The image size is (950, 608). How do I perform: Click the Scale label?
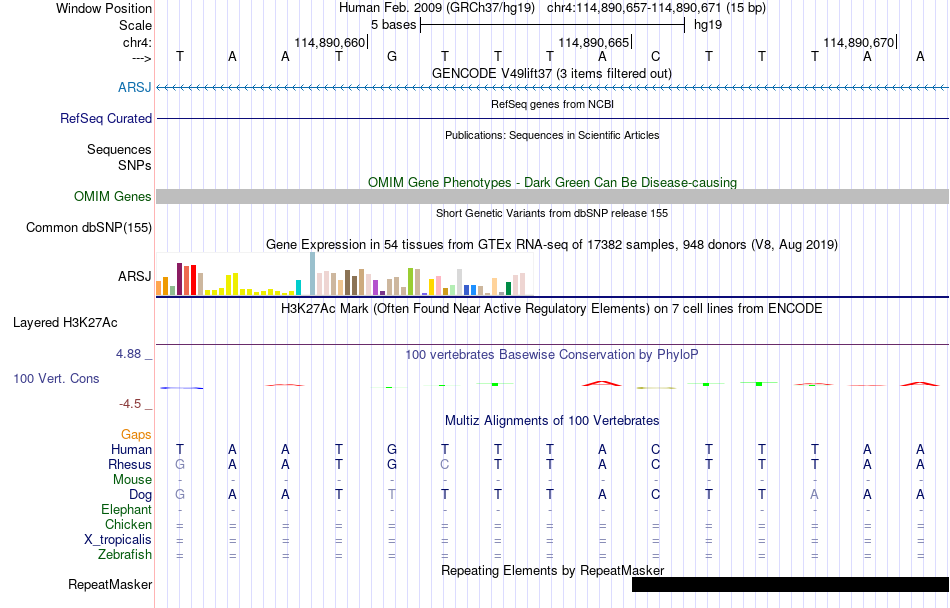(135, 25)
